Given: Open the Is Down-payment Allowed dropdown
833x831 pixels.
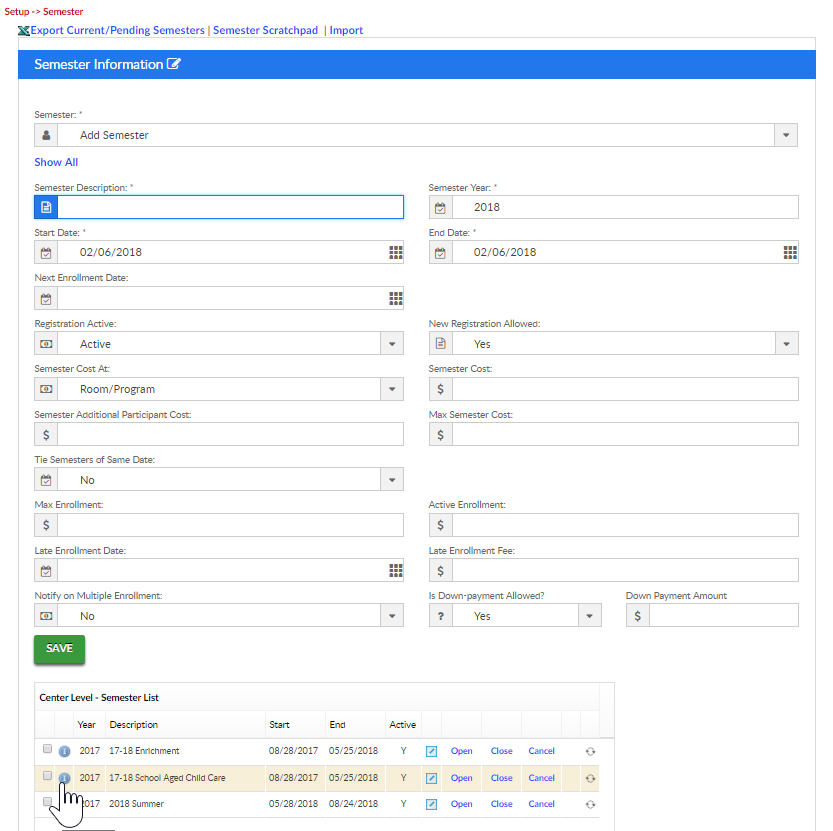Looking at the screenshot, I should tap(590, 616).
